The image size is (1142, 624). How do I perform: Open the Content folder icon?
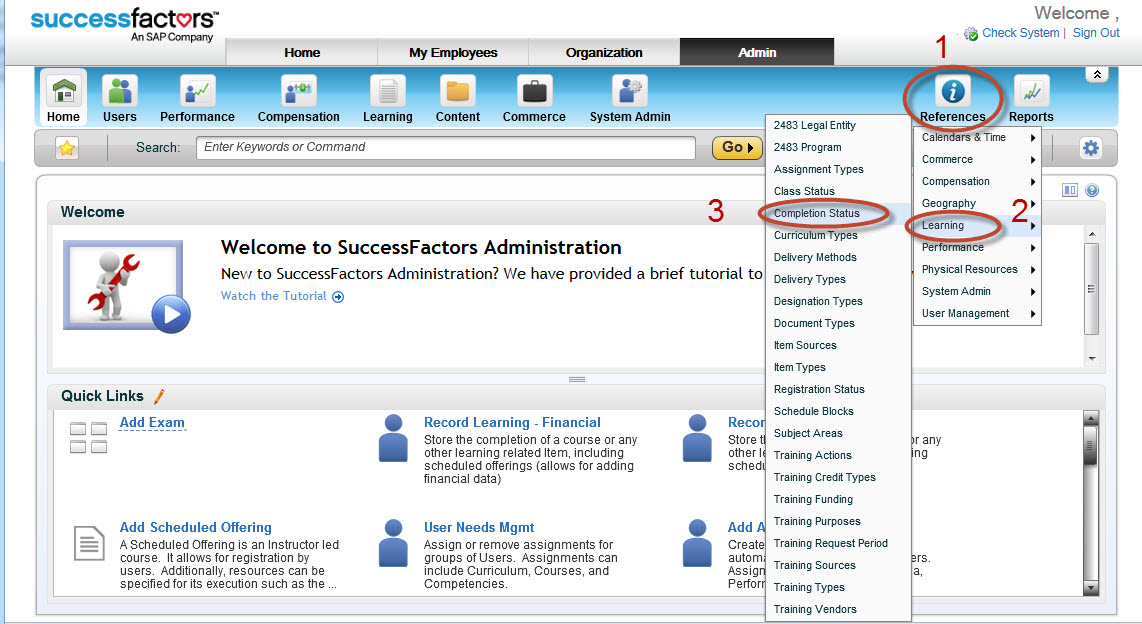point(457,92)
